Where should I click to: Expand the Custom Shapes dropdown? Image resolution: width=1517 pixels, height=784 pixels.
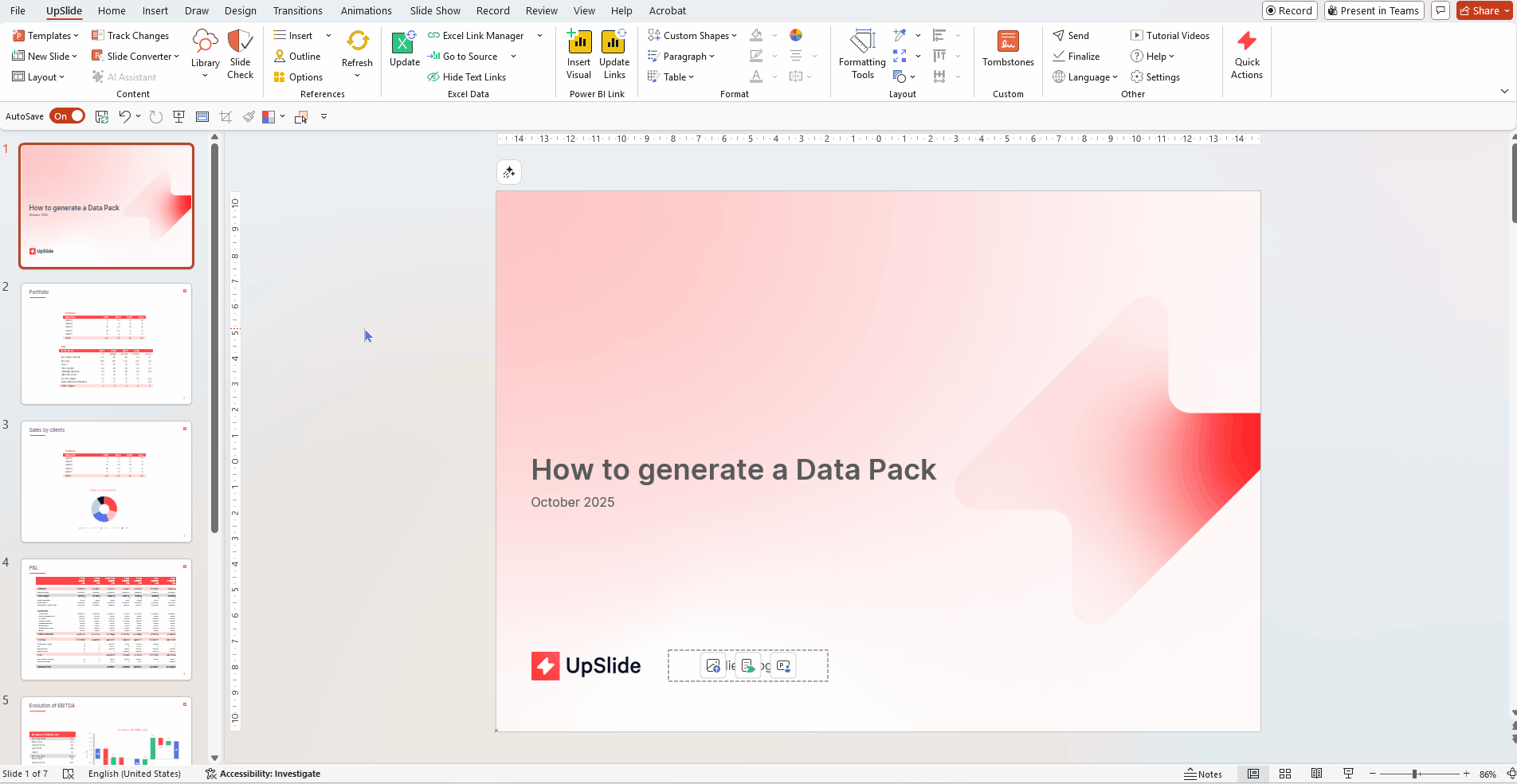pyautogui.click(x=732, y=35)
